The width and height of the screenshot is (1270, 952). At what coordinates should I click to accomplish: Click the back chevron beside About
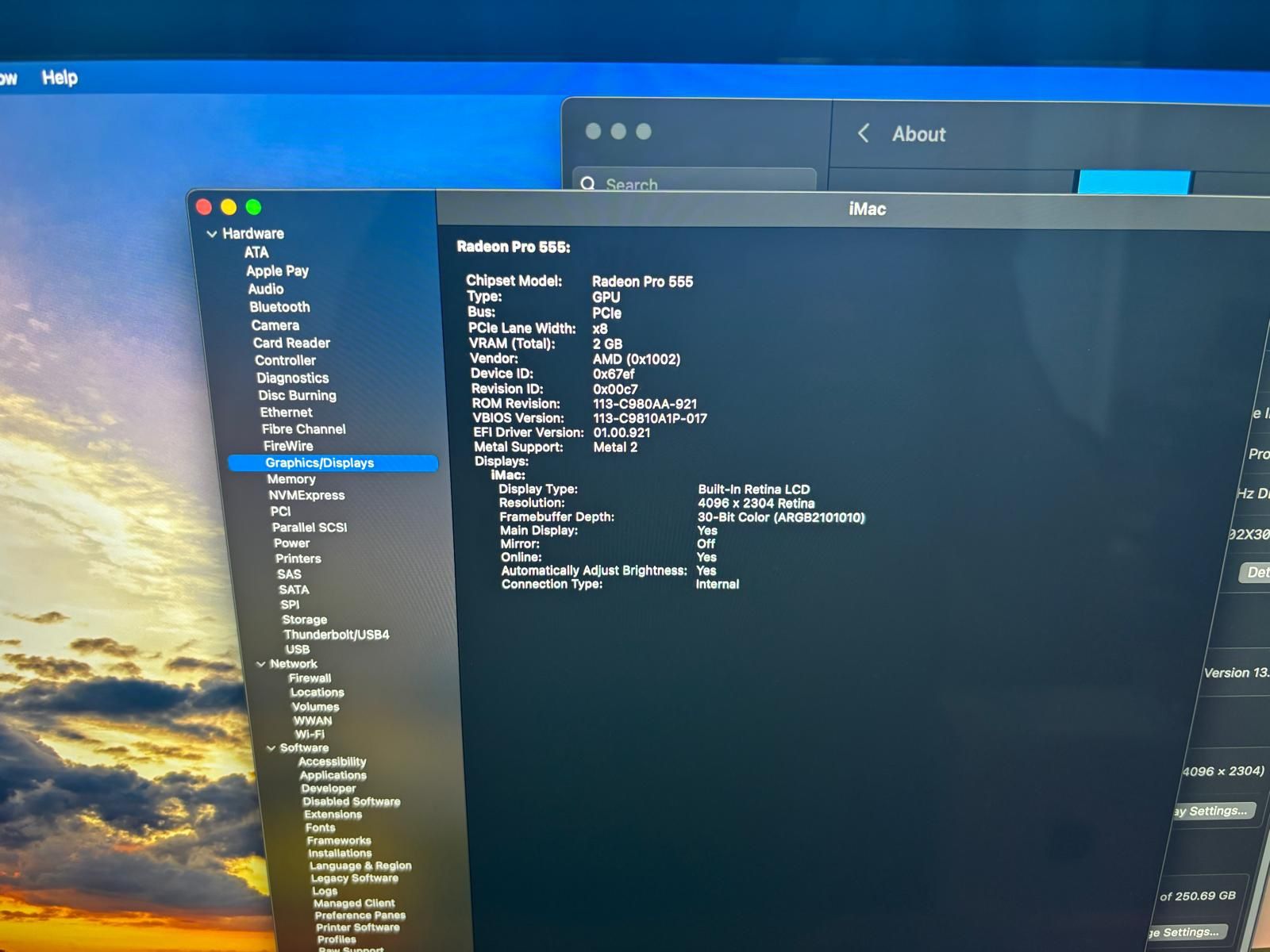[864, 133]
